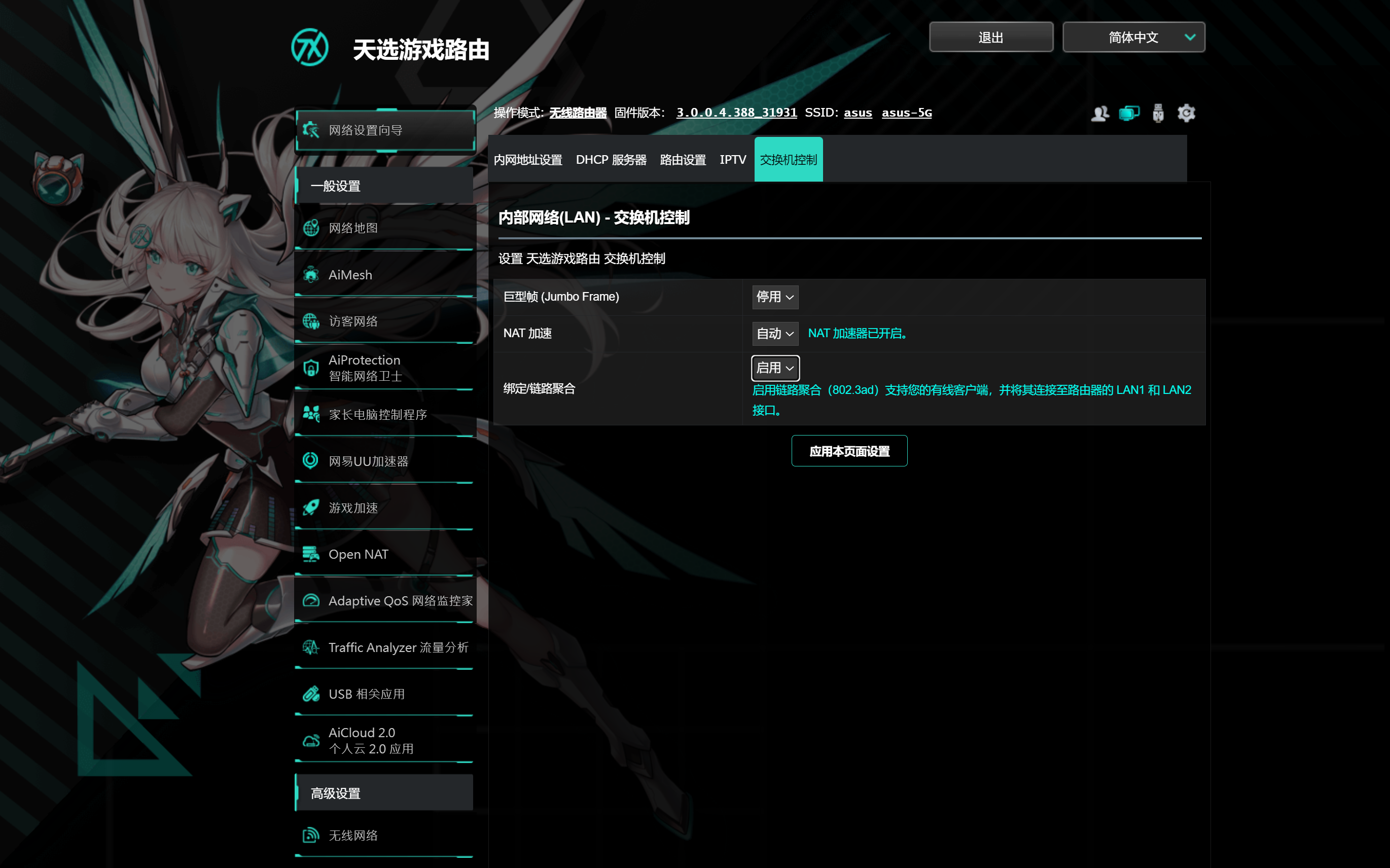Switch to the IPTV tab
The height and width of the screenshot is (868, 1390).
pos(733,160)
